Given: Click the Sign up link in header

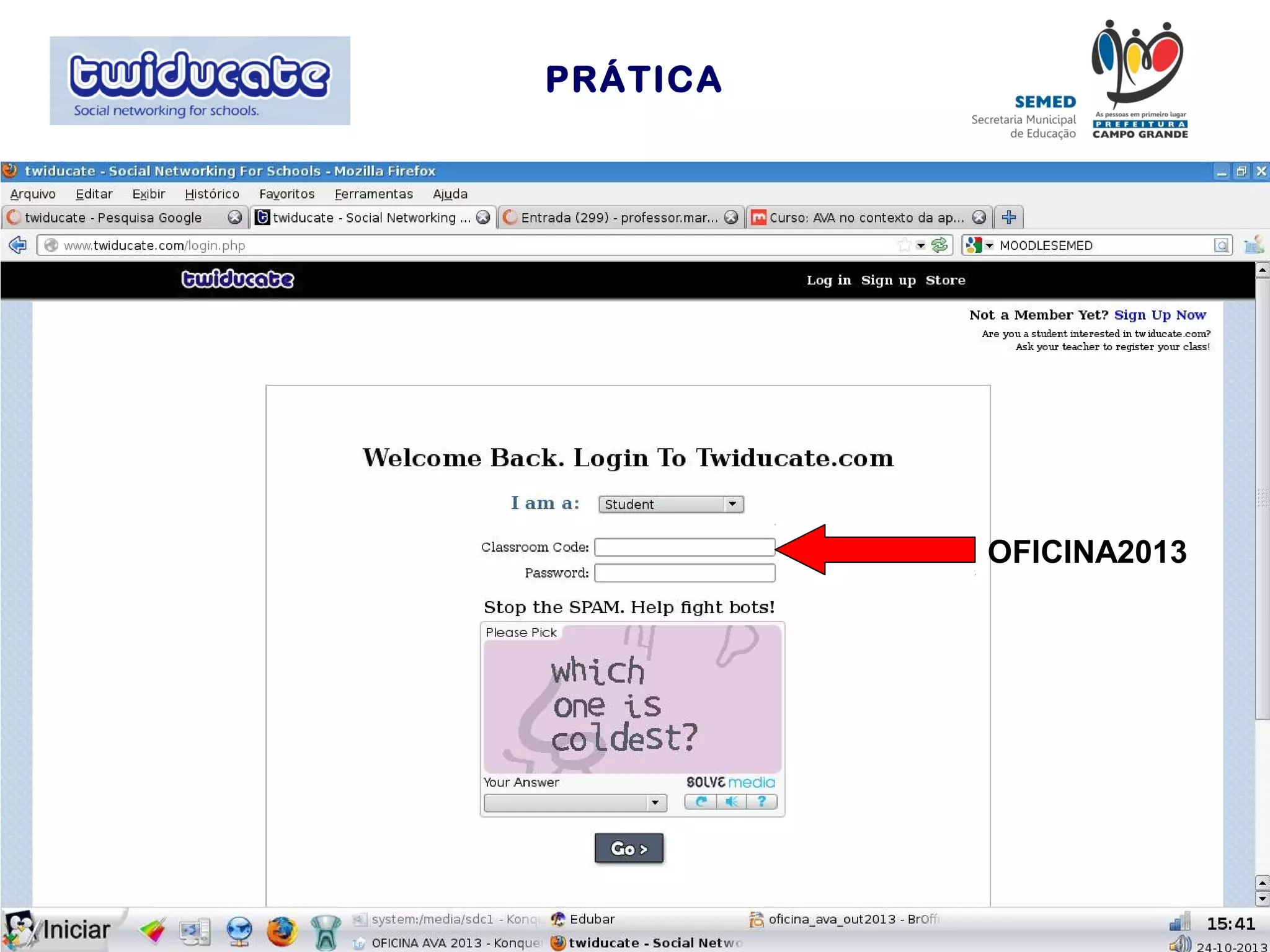Looking at the screenshot, I should point(888,280).
